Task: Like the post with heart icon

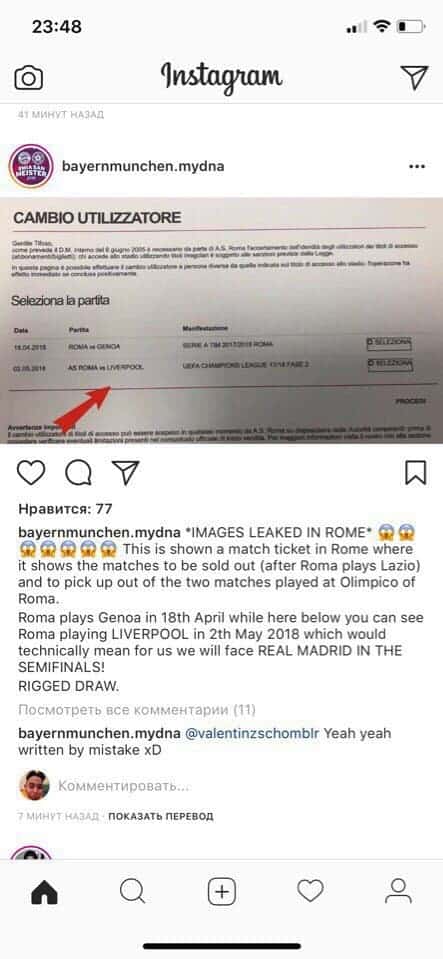Action: pos(31,473)
